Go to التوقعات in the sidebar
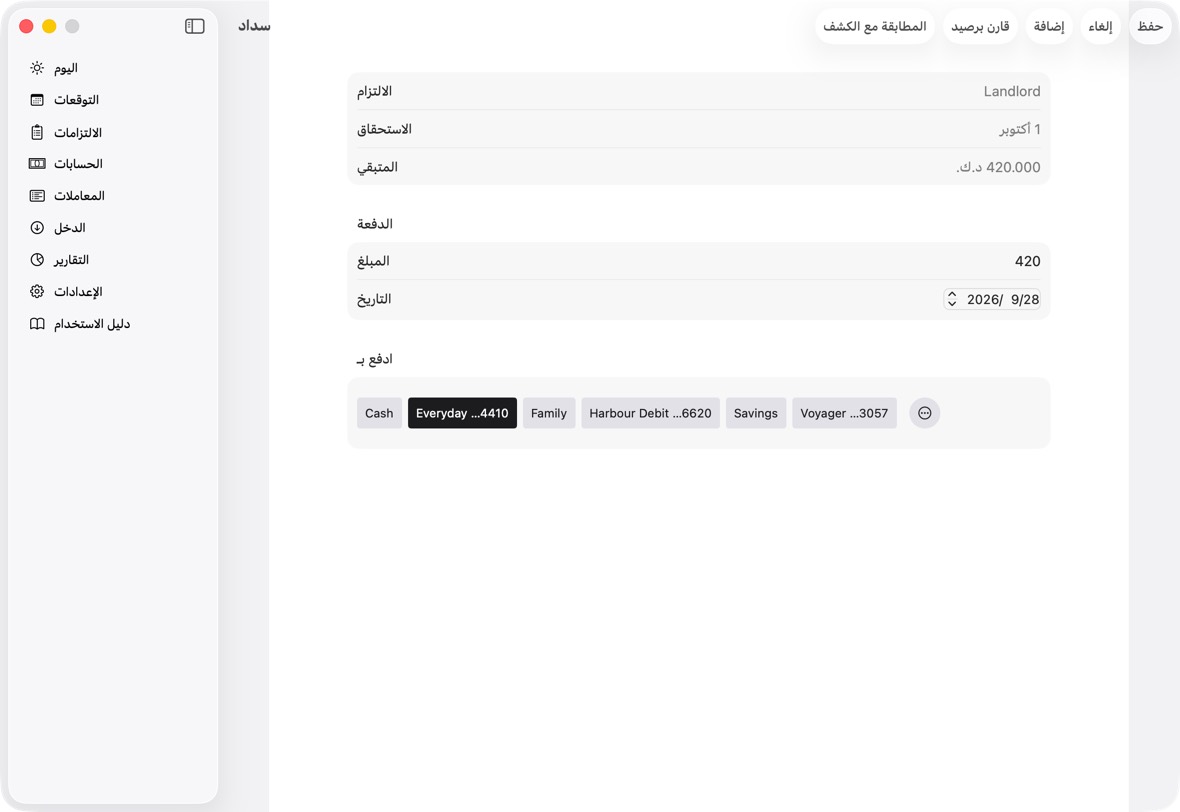1180x812 pixels. [113, 100]
